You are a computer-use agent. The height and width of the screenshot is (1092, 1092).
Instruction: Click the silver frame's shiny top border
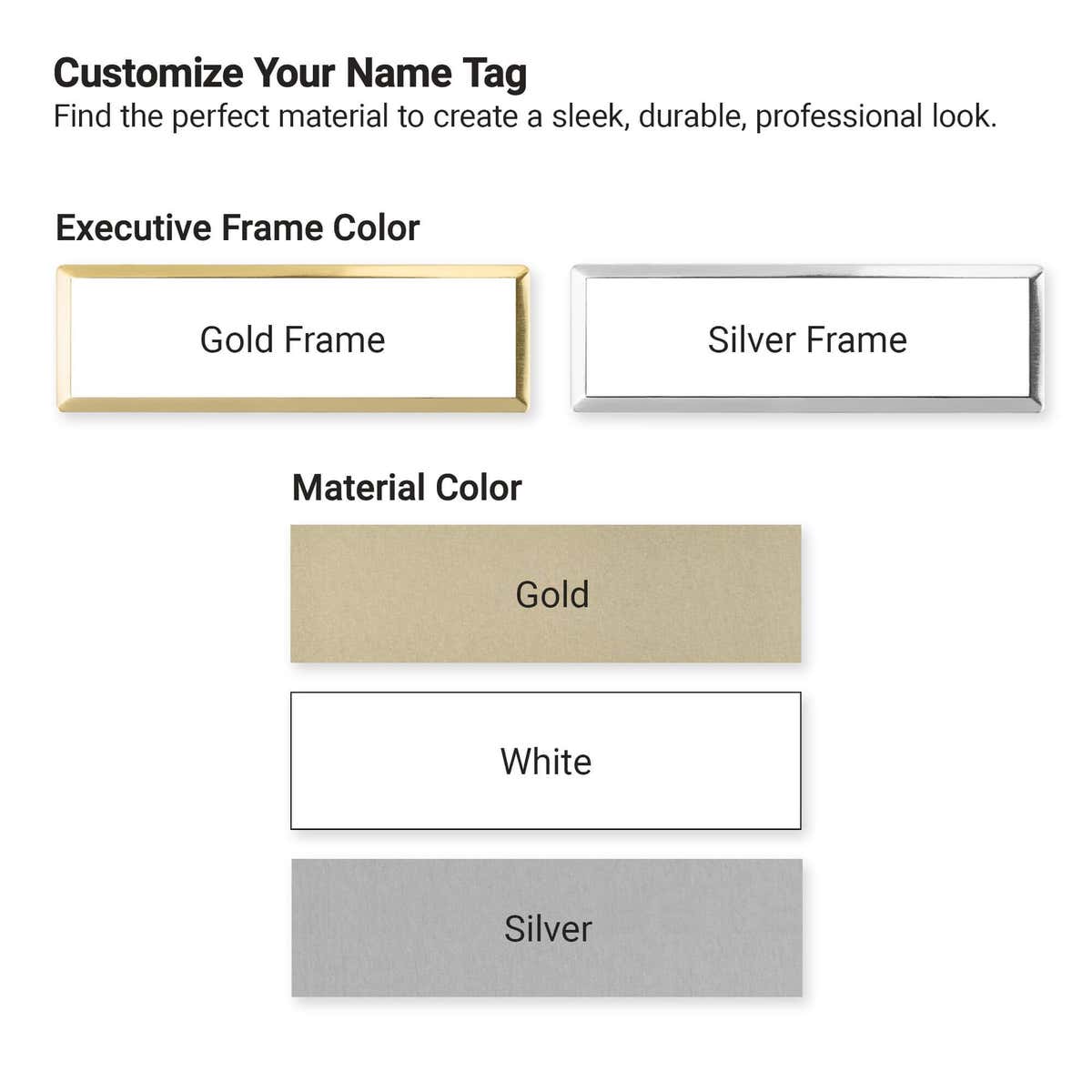(x=807, y=271)
